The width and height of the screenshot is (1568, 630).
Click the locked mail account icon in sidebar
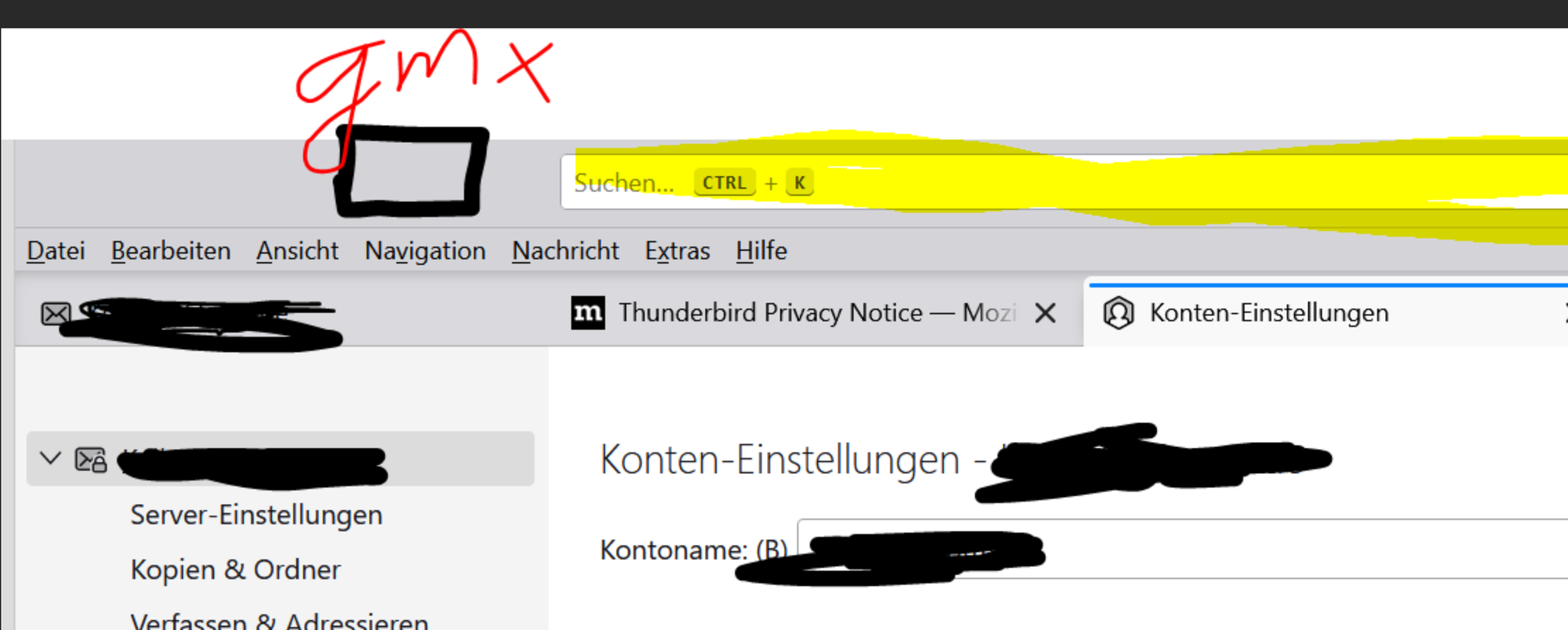click(91, 460)
